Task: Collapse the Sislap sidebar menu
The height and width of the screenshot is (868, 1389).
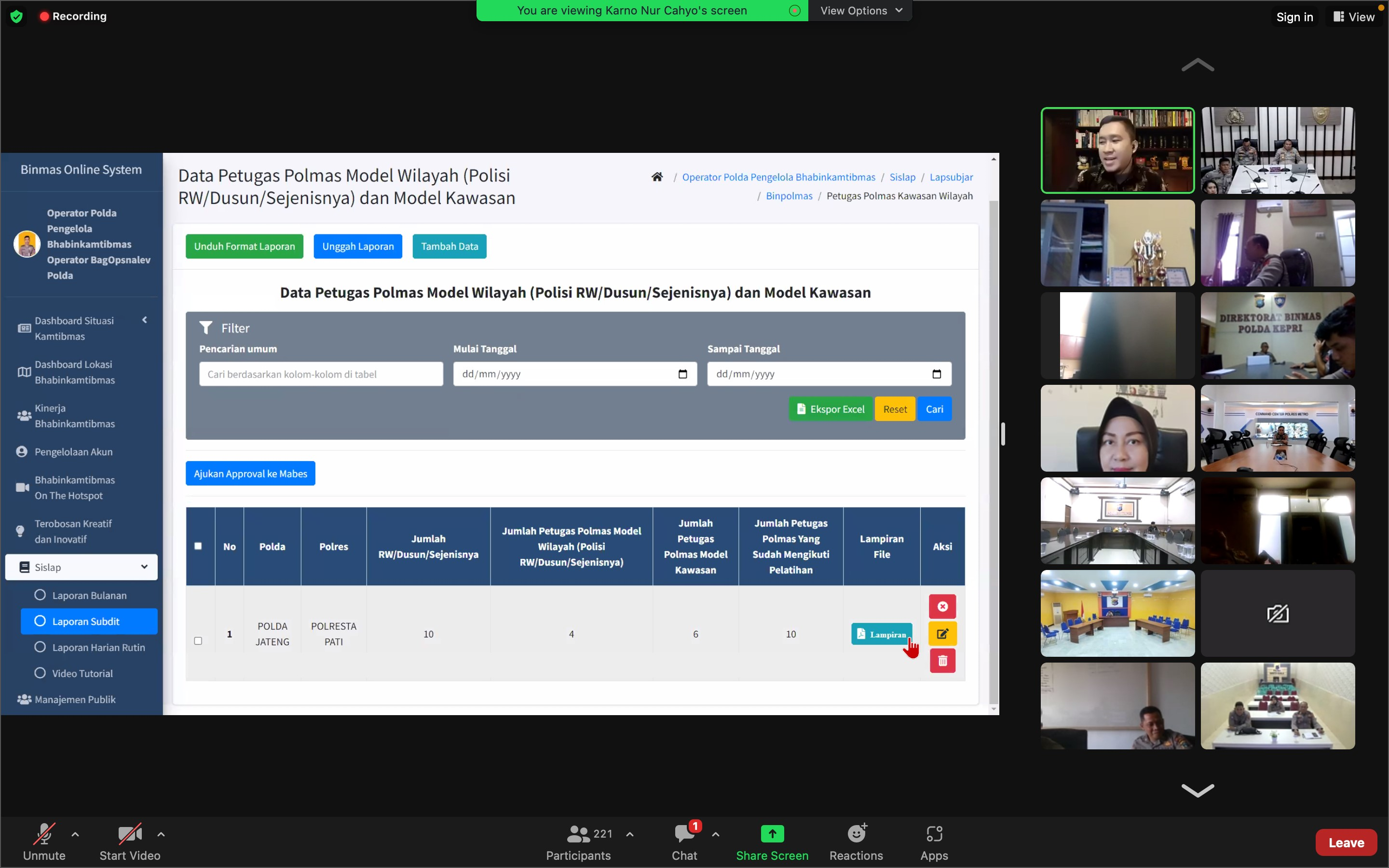Action: pyautogui.click(x=81, y=567)
